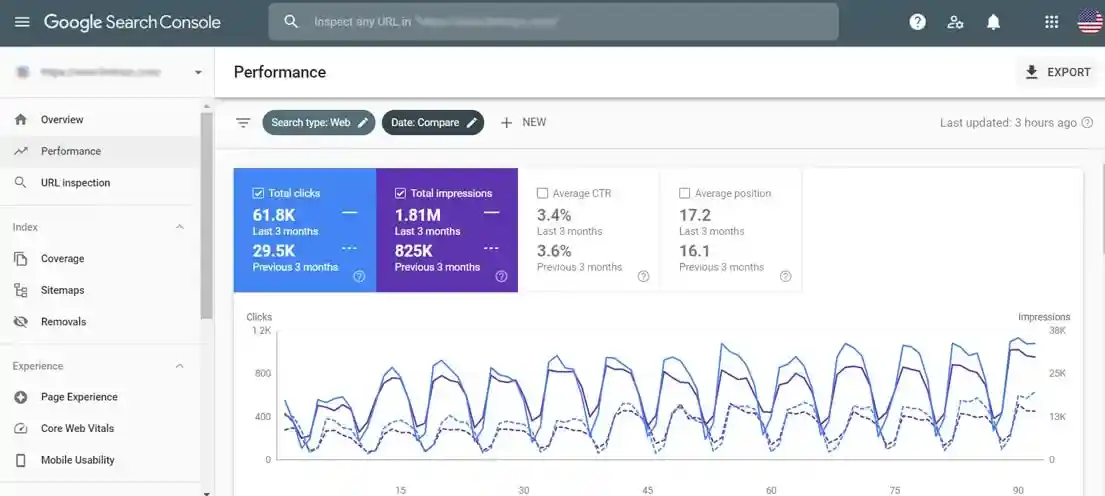Viewport: 1105px width, 496px height.
Task: Click the Help question mark icon
Action: tap(917, 22)
